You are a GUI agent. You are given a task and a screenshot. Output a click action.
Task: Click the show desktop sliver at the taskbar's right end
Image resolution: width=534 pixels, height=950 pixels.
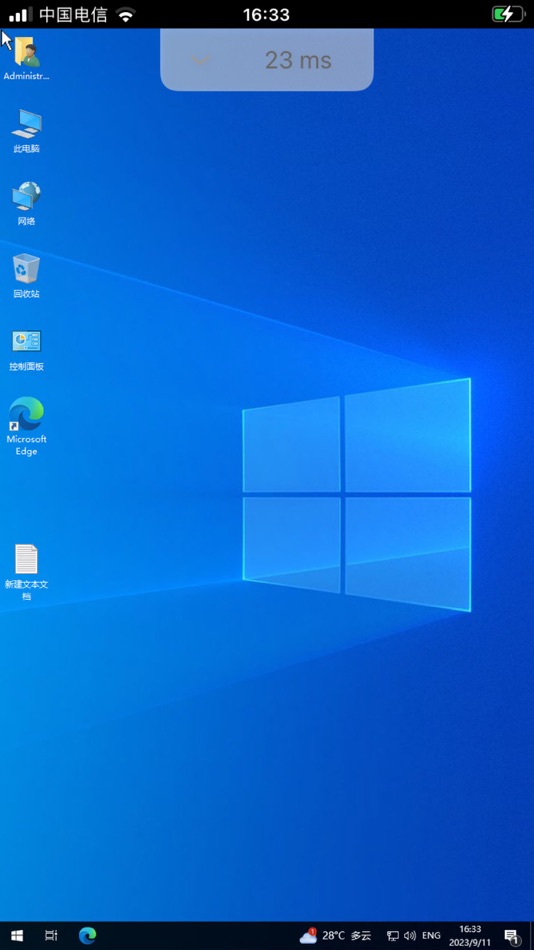point(530,935)
